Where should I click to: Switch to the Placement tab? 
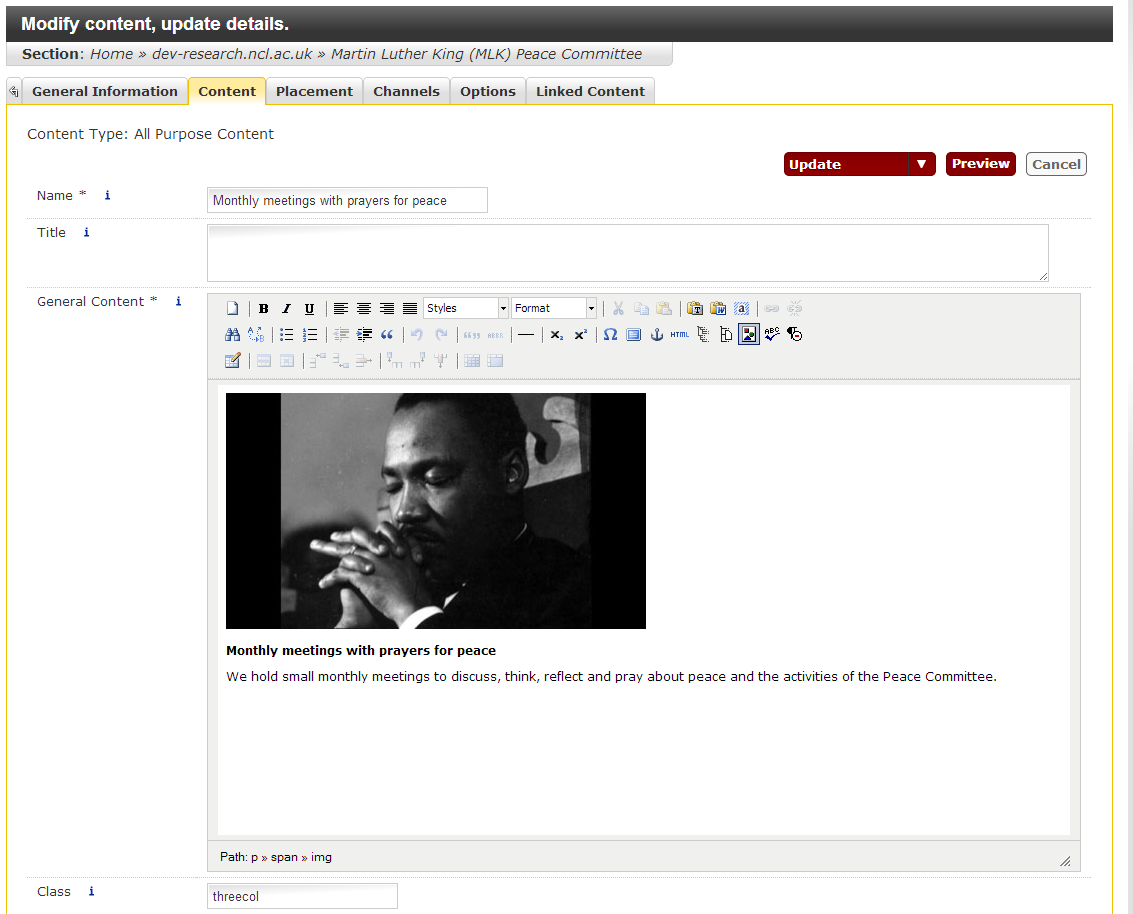314,91
